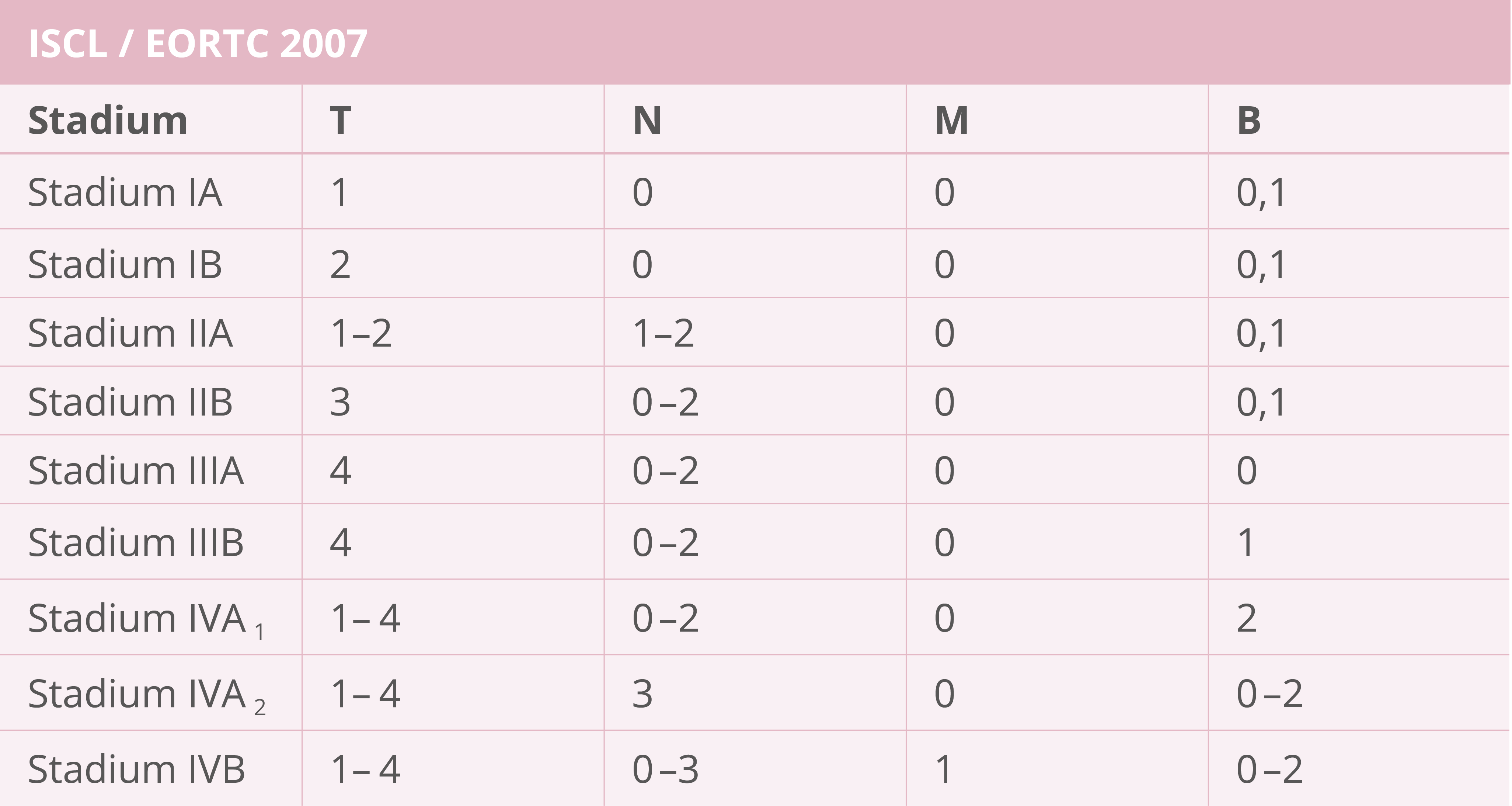Click the ISCL / EORTC 2007 title

(x=198, y=44)
